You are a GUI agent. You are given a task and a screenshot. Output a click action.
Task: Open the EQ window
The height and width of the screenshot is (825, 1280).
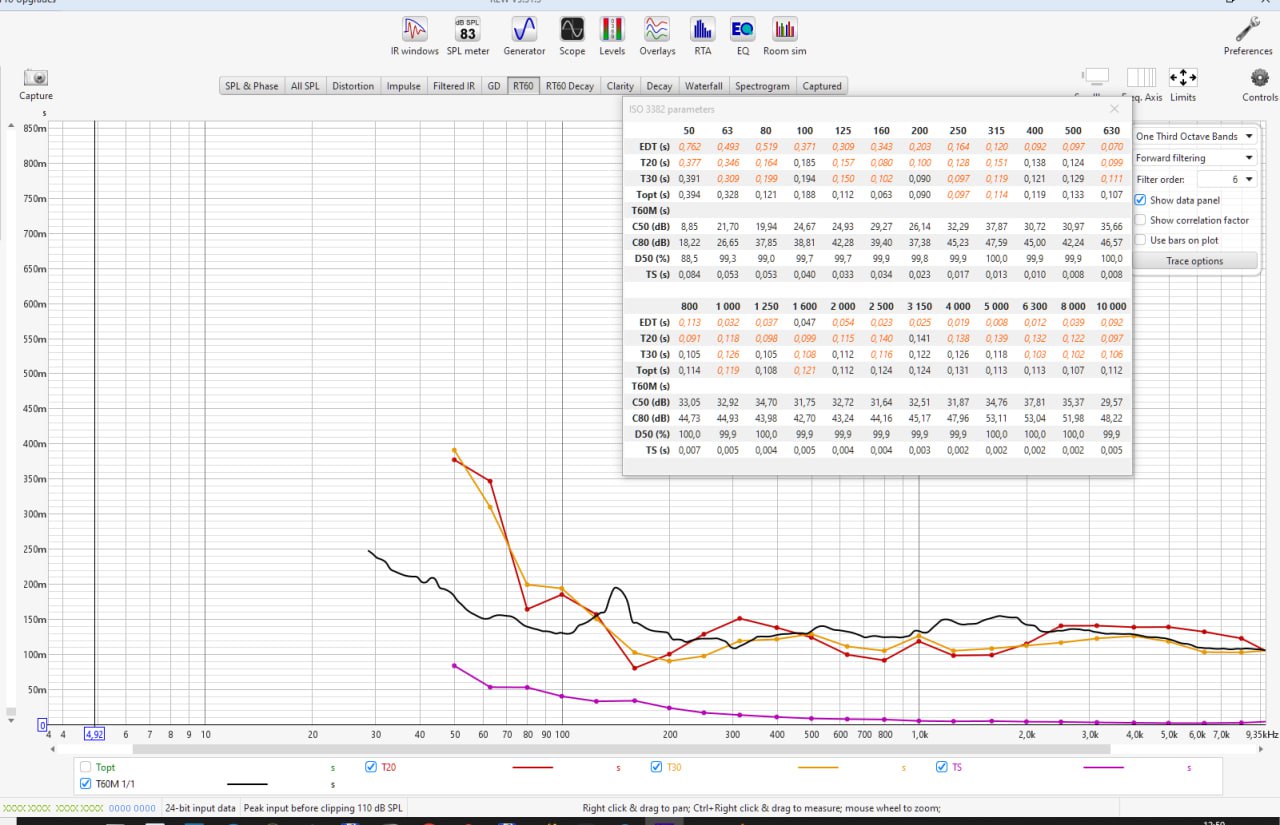pyautogui.click(x=742, y=36)
